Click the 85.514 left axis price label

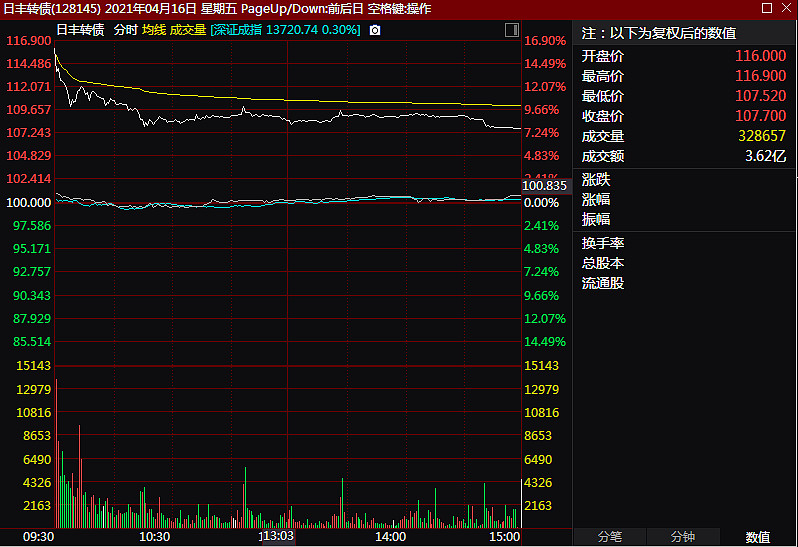click(x=32, y=342)
